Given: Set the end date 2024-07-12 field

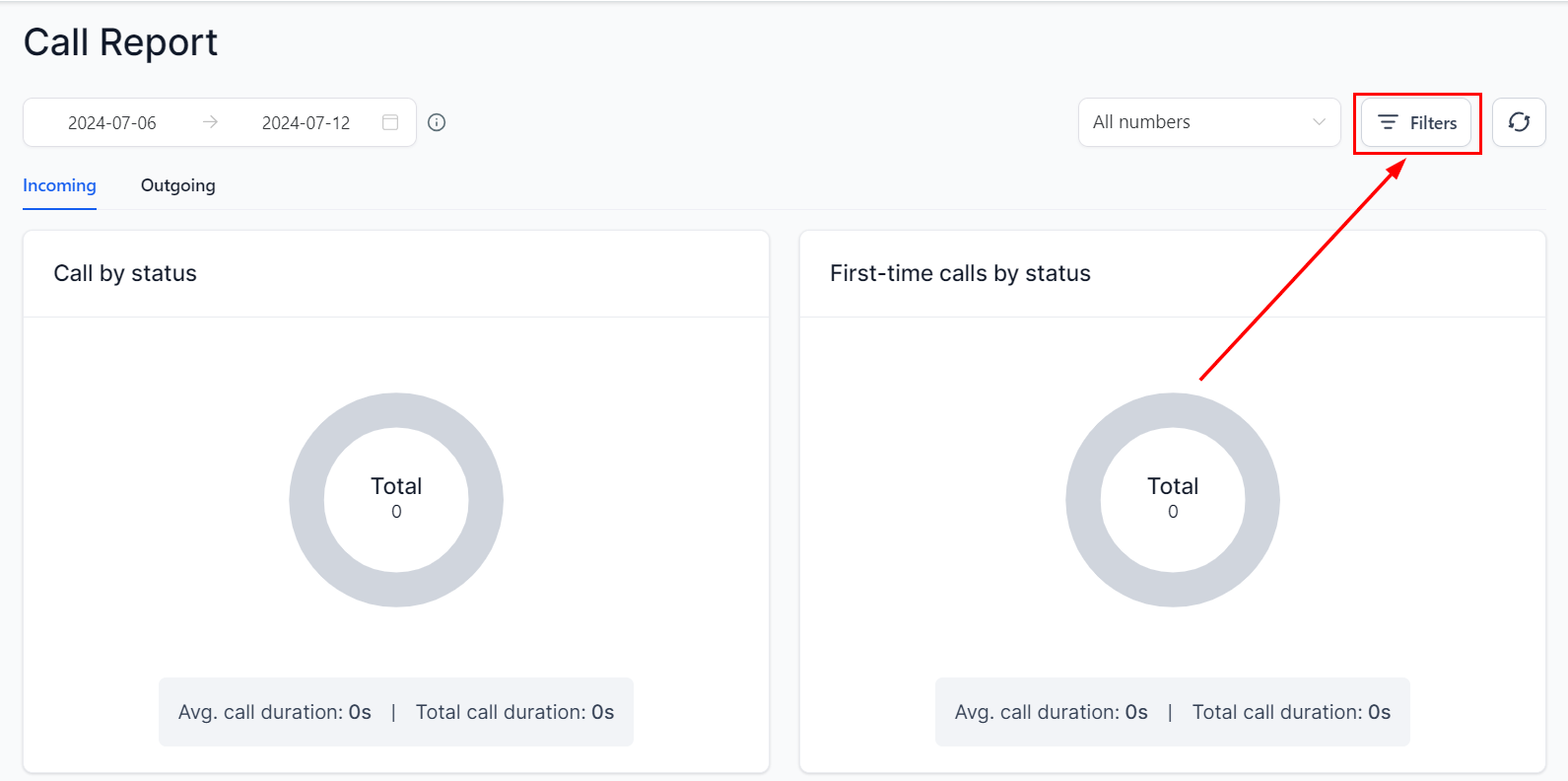Looking at the screenshot, I should 306,123.
